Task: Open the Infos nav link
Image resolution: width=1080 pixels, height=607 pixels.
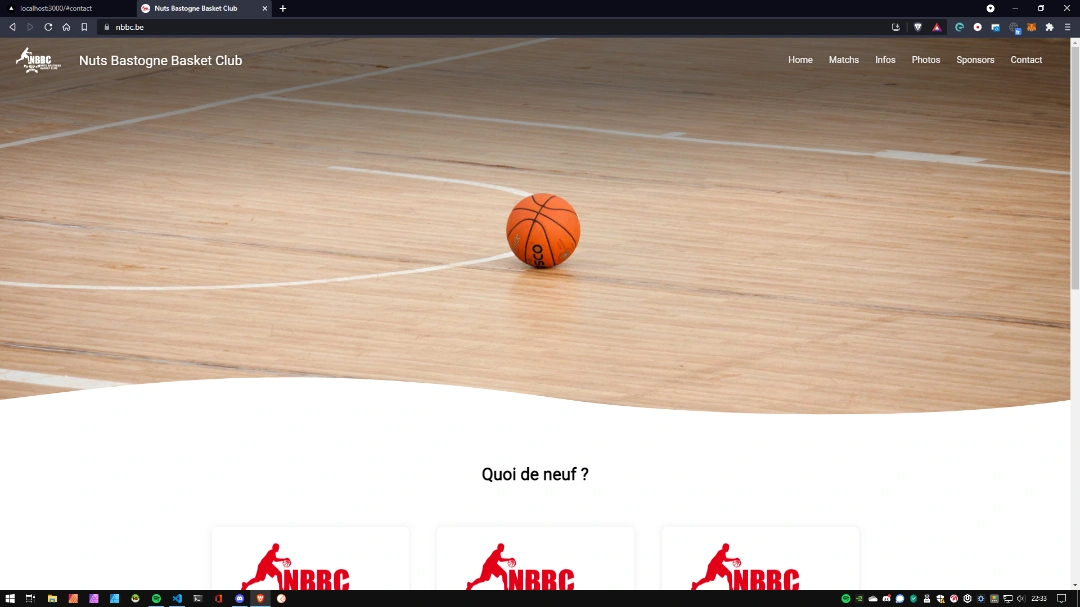Action: point(885,60)
